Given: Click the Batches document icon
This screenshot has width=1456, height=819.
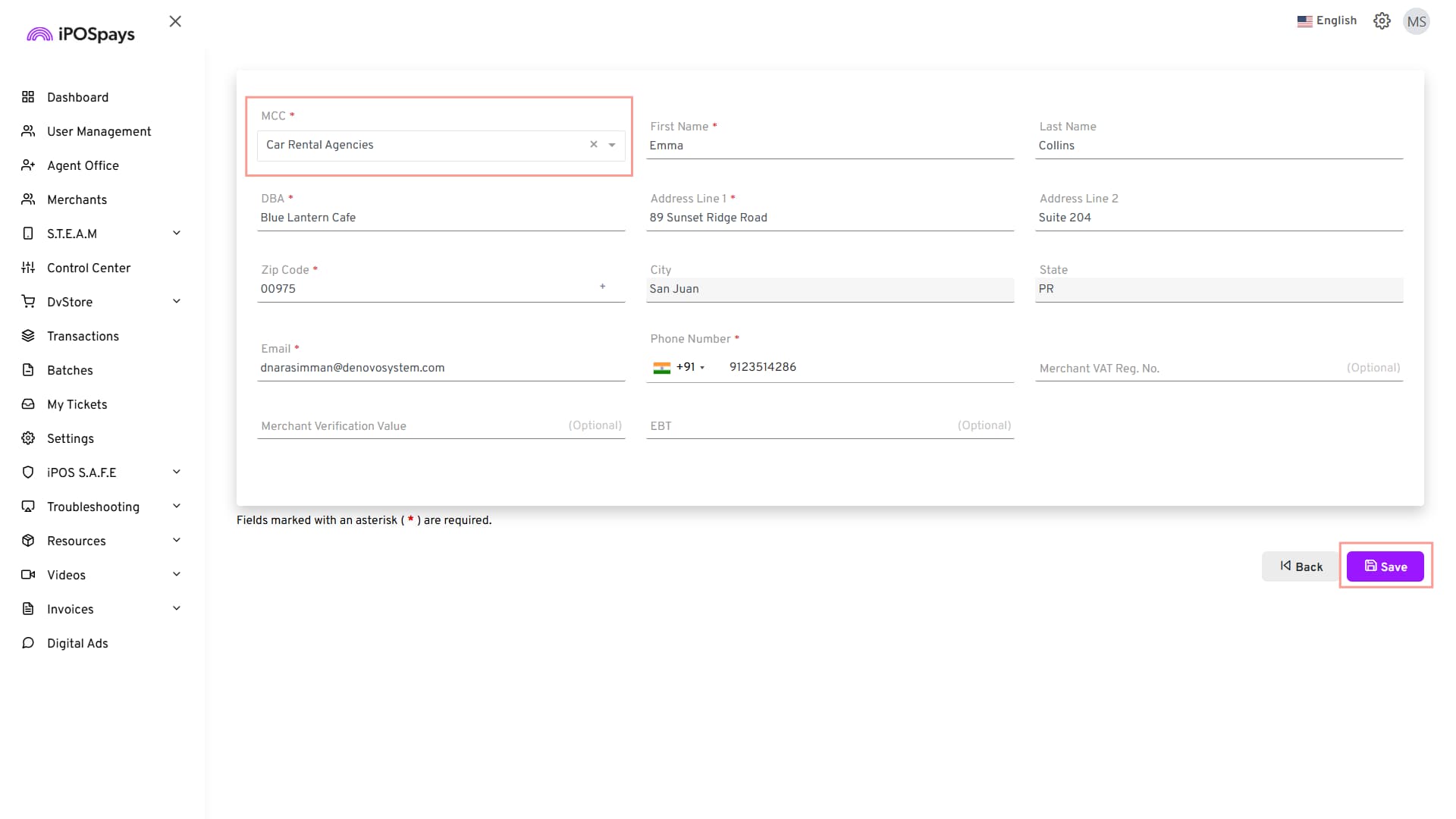Looking at the screenshot, I should tap(28, 370).
